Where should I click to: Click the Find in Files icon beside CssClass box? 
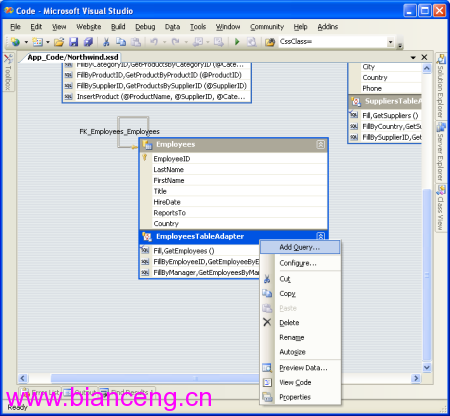click(270, 42)
